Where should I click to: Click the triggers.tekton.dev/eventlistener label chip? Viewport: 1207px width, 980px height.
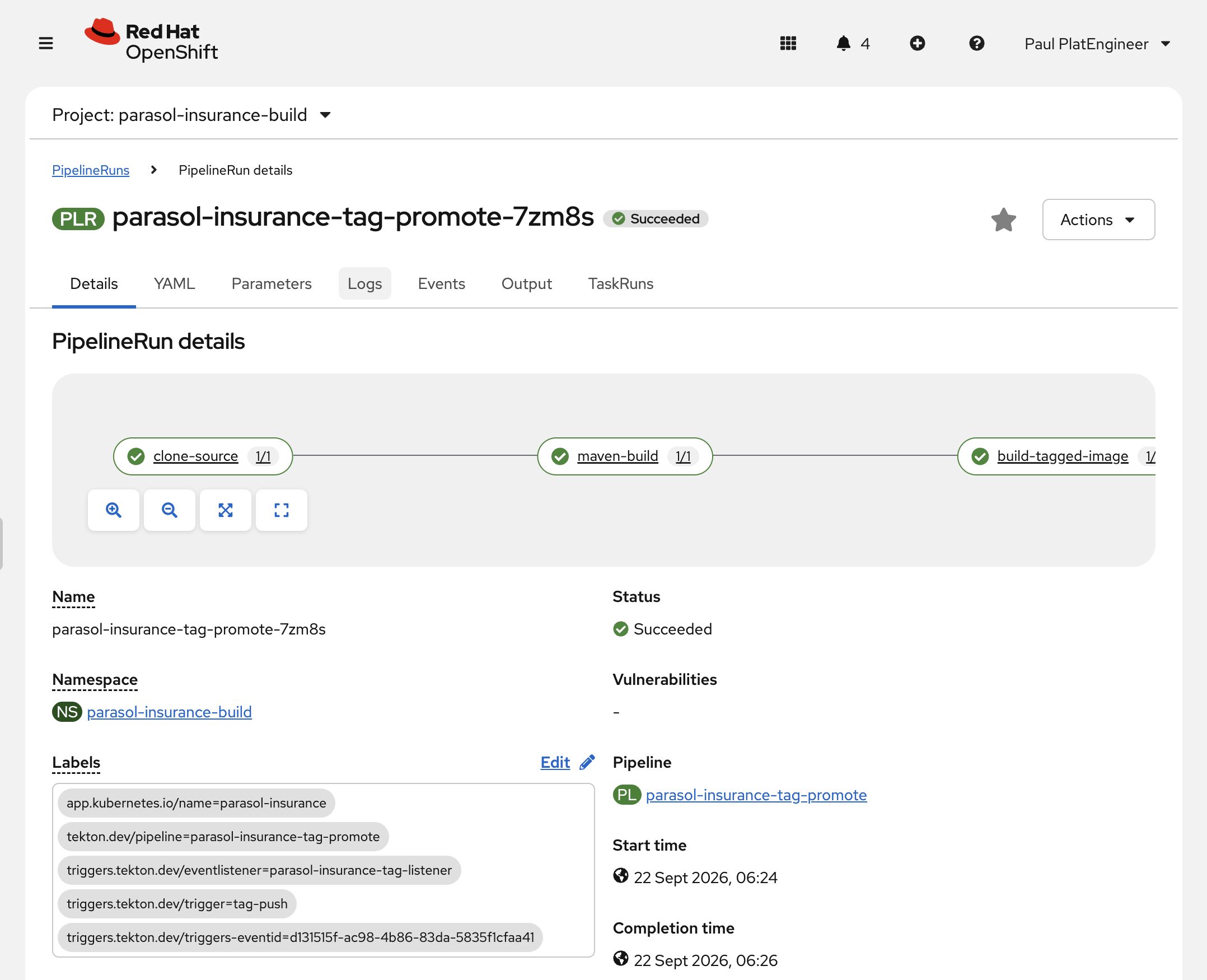click(259, 870)
